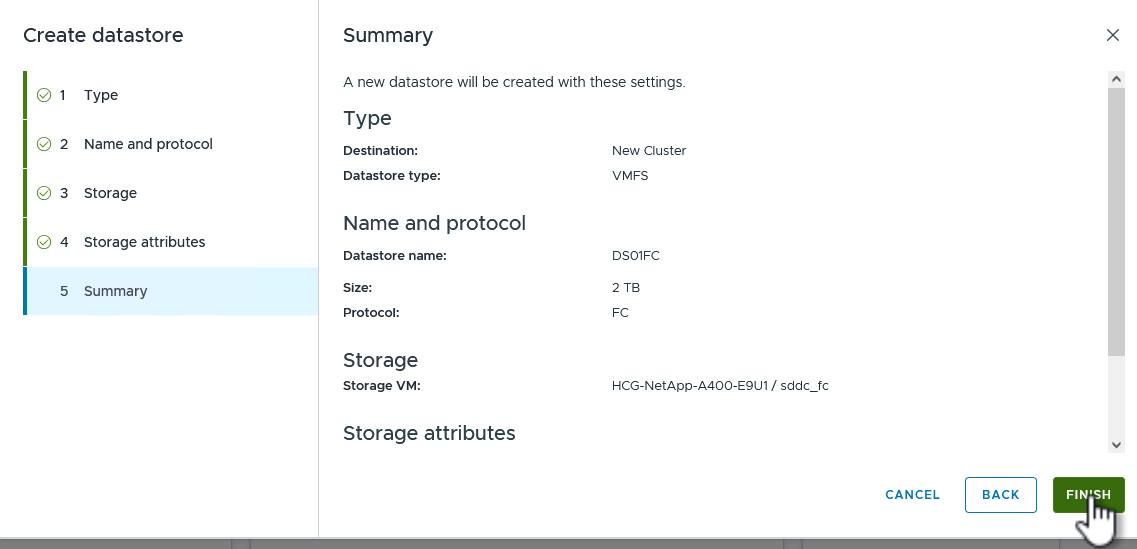Screen dimensions: 1137x549
Task: Open the Name and protocol wizard step
Action: click(x=148, y=144)
